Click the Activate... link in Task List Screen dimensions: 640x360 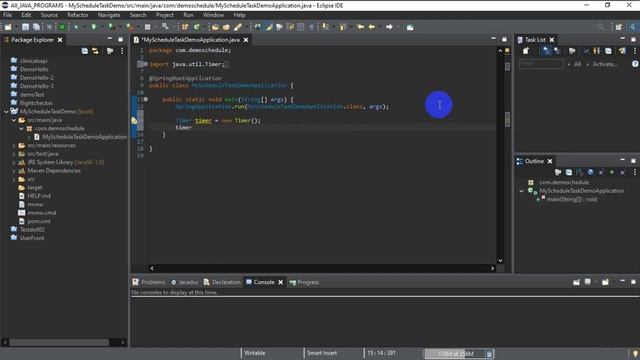(605, 64)
